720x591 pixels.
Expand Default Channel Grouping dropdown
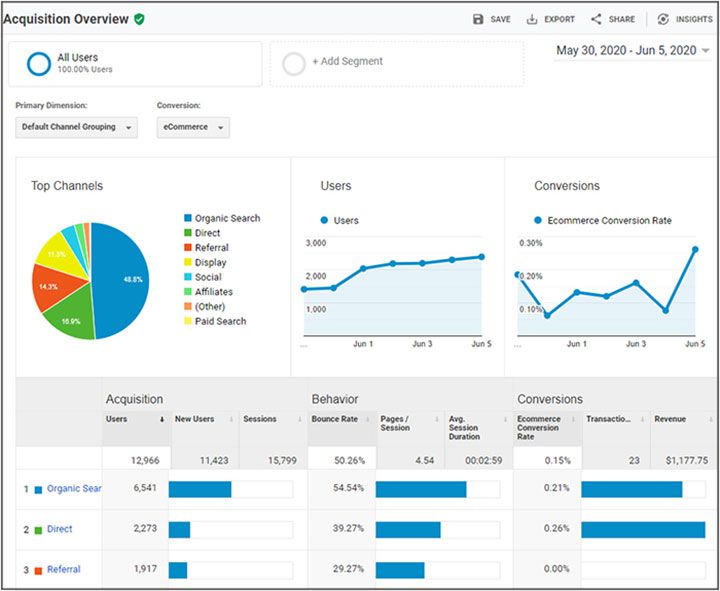[77, 127]
